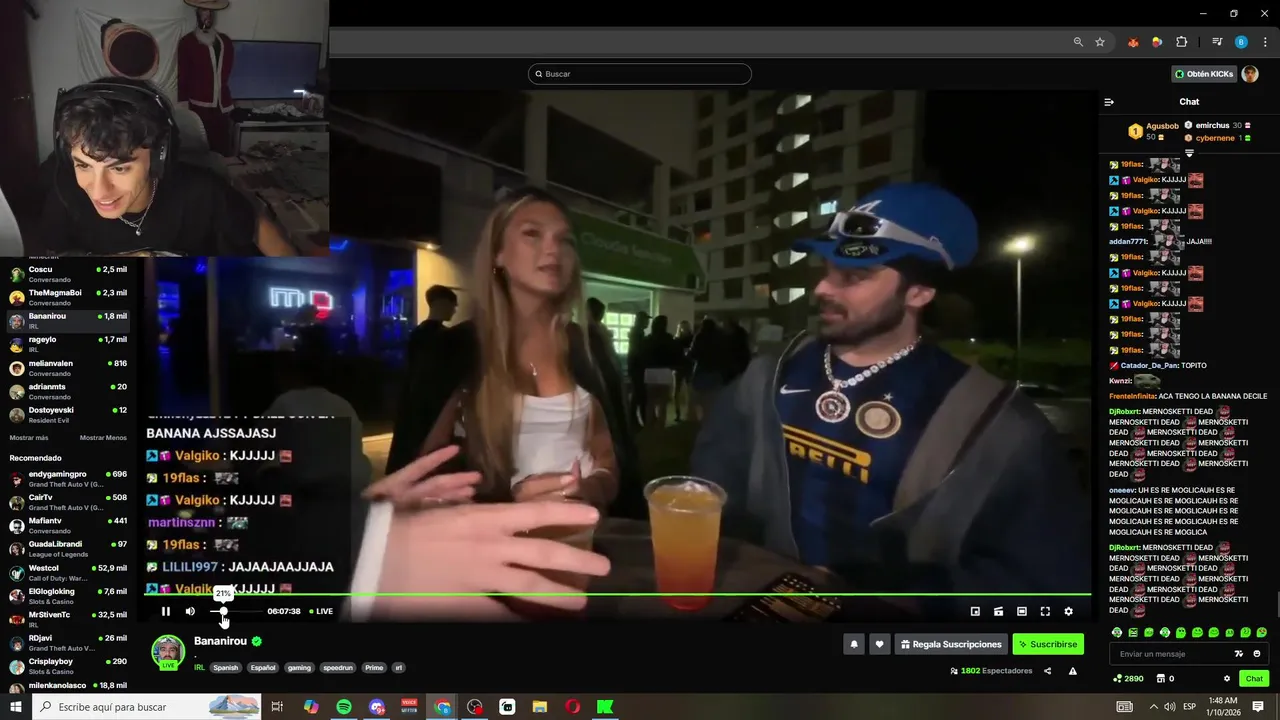Toggle theater mode in the player
Image resolution: width=1280 pixels, height=720 pixels.
1021,611
